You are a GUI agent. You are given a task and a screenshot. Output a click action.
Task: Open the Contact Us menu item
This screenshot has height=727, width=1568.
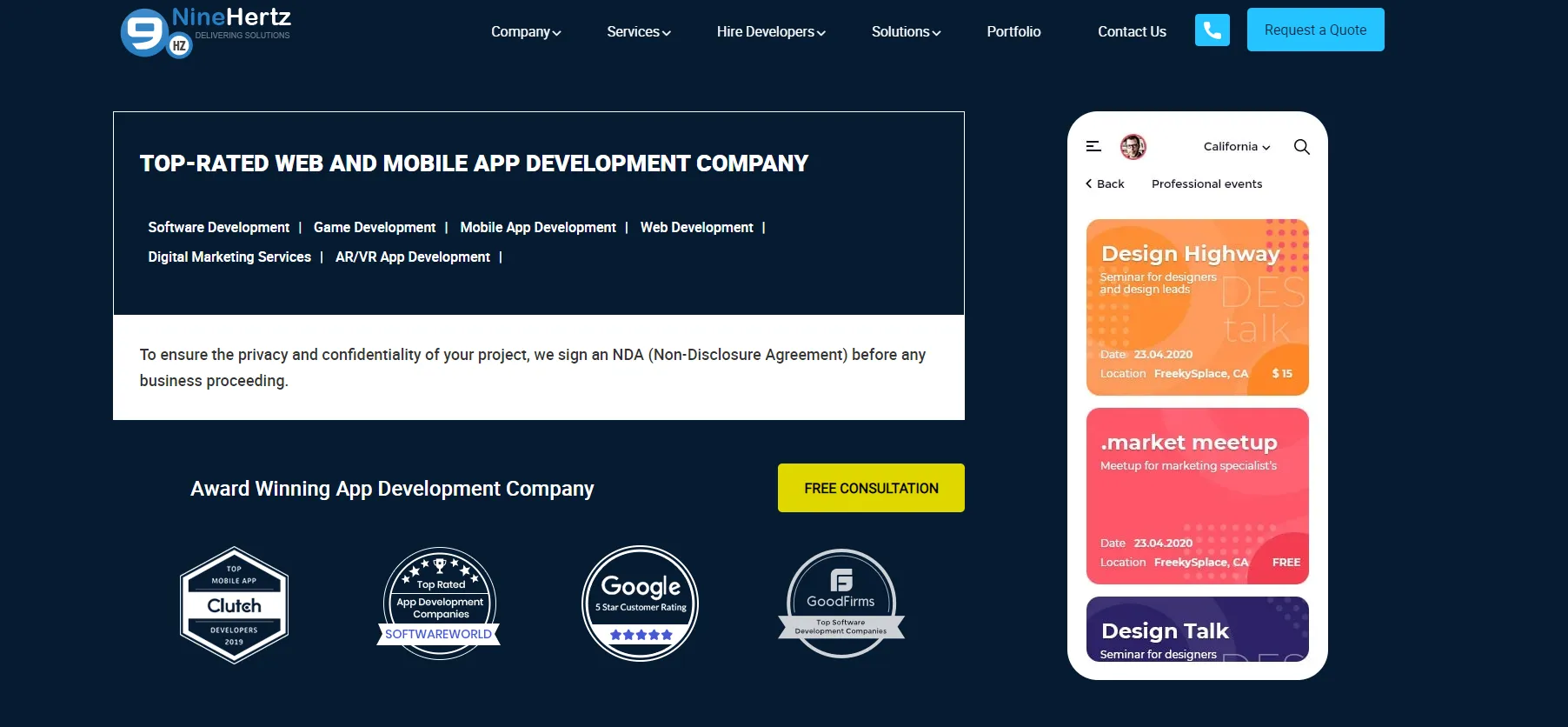pos(1132,32)
